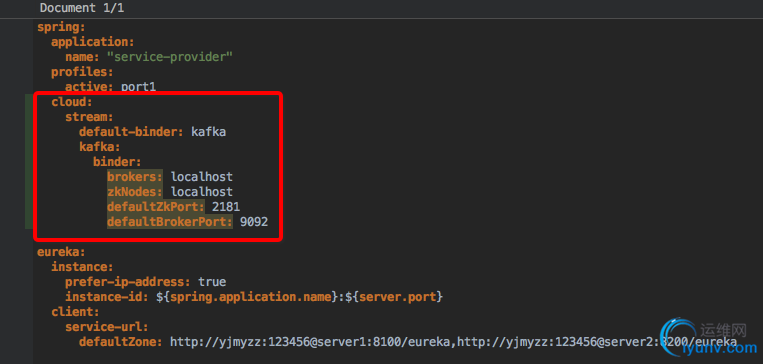Place the cursor on the 'cloud:' key

coord(72,102)
